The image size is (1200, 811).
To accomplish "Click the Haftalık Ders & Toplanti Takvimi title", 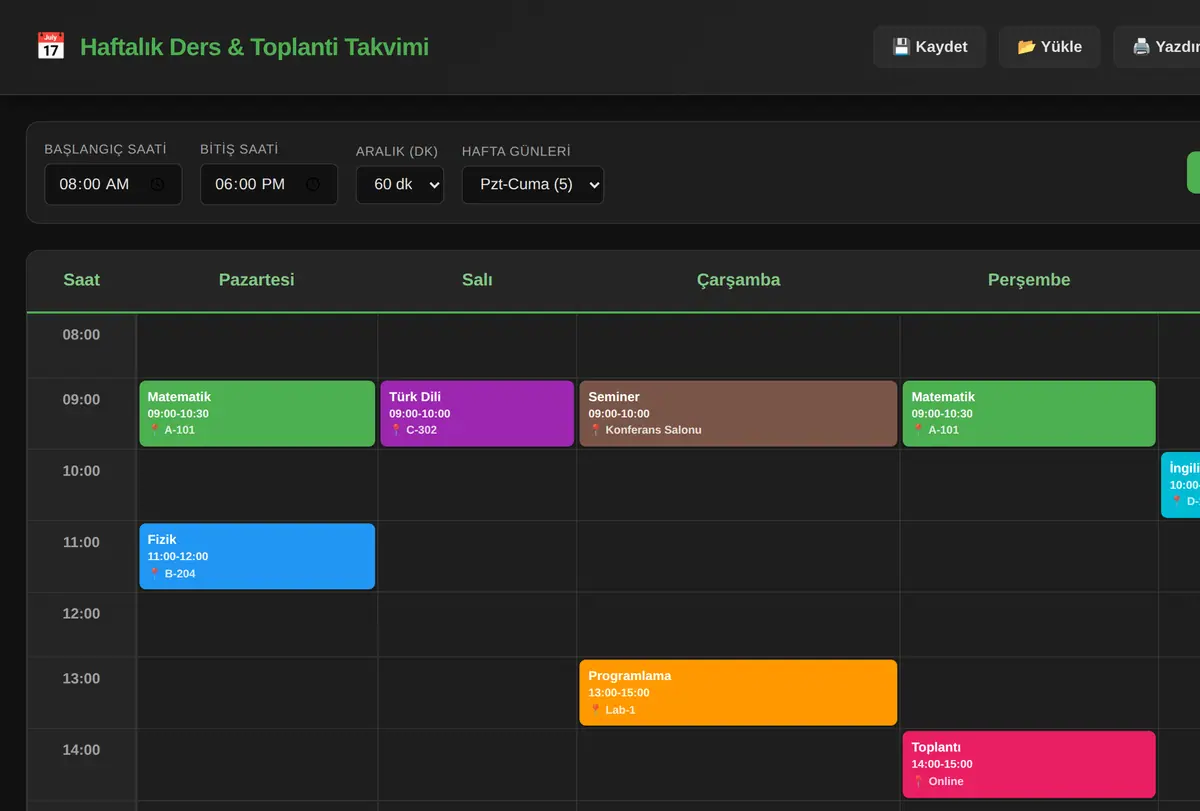I will pyautogui.click(x=254, y=47).
